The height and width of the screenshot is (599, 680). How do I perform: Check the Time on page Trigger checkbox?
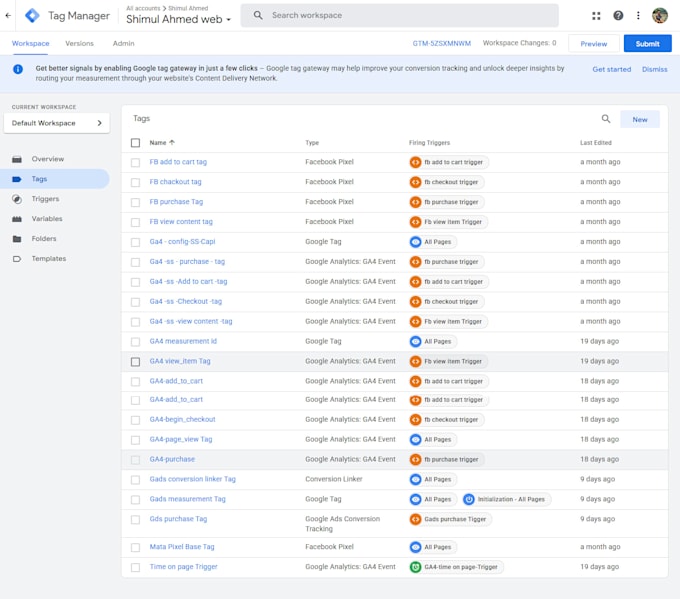click(x=135, y=567)
